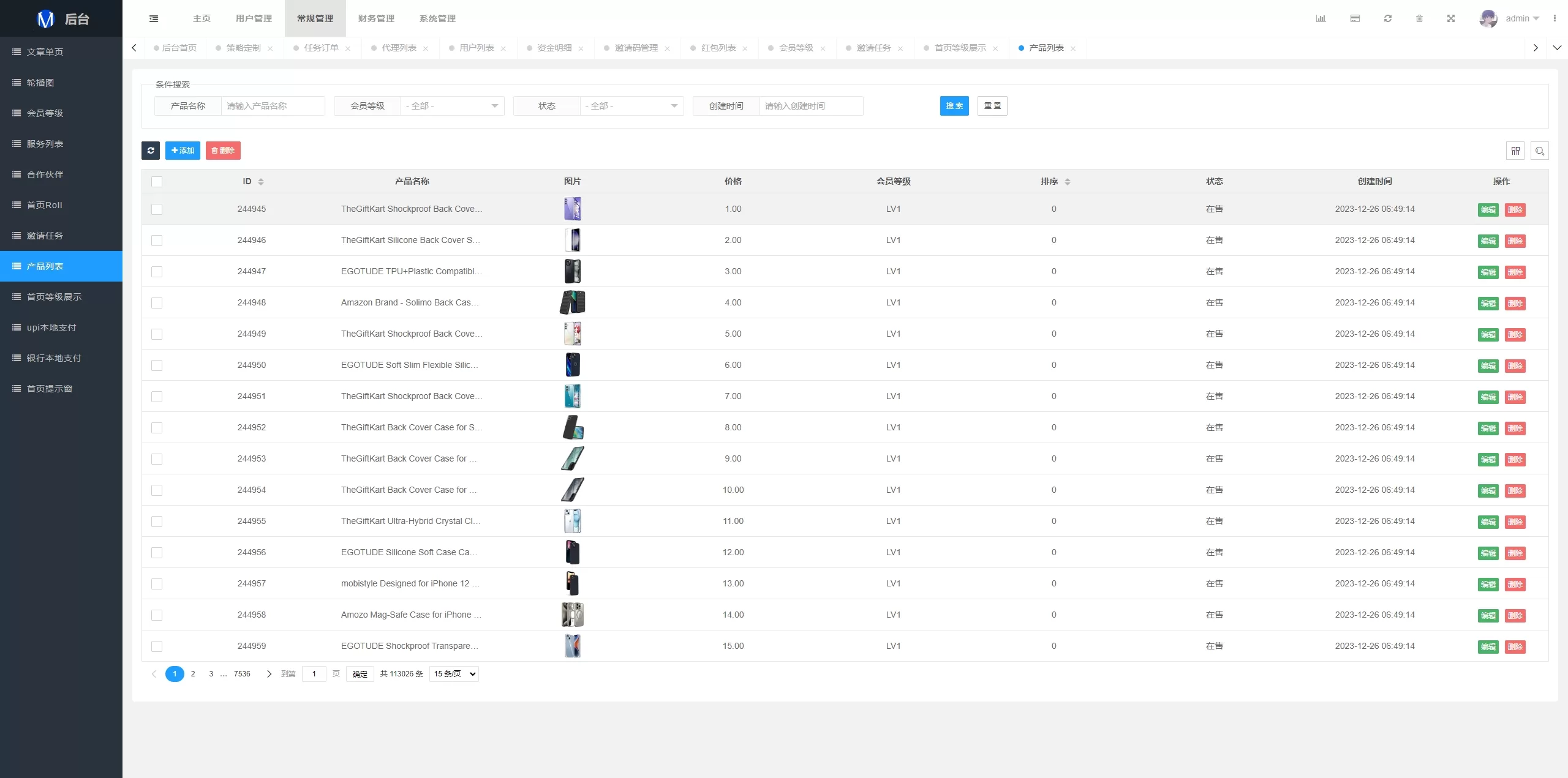The height and width of the screenshot is (778, 1568).
Task: Toggle fullscreen with the expand icon
Action: 1450,18
